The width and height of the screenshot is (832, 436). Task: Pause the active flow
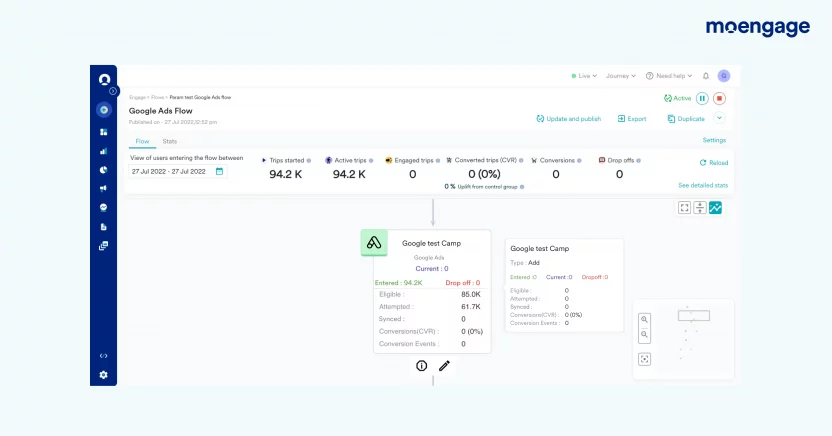point(702,98)
